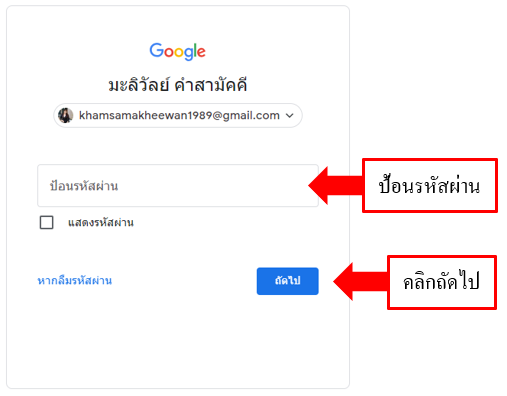Enable the แสดงรหัสผ่าน checkbox
Screen dimensions: 507x396
(x=47, y=222)
